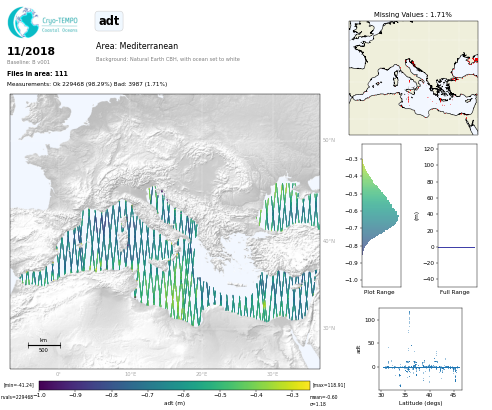
Task: Click the Measurements Ok/Bad statistics line
Action: (87, 84)
